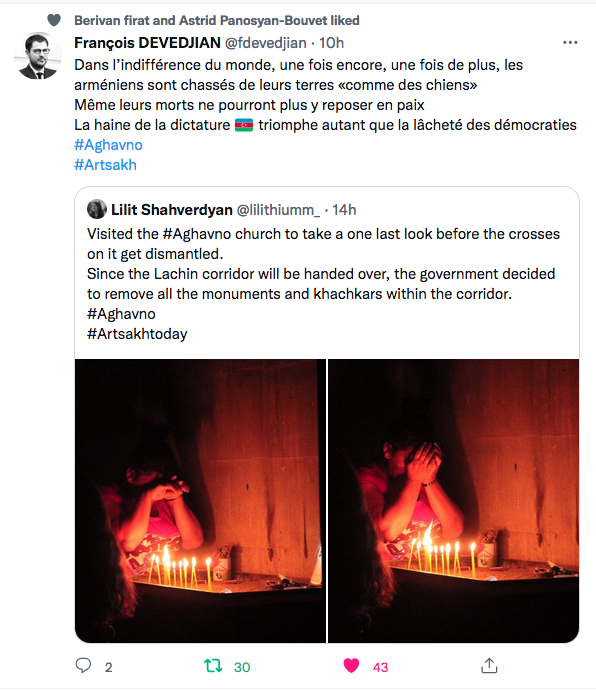The height and width of the screenshot is (690, 596).
Task: Open the #Artsakh hashtag link
Action: (x=106, y=165)
